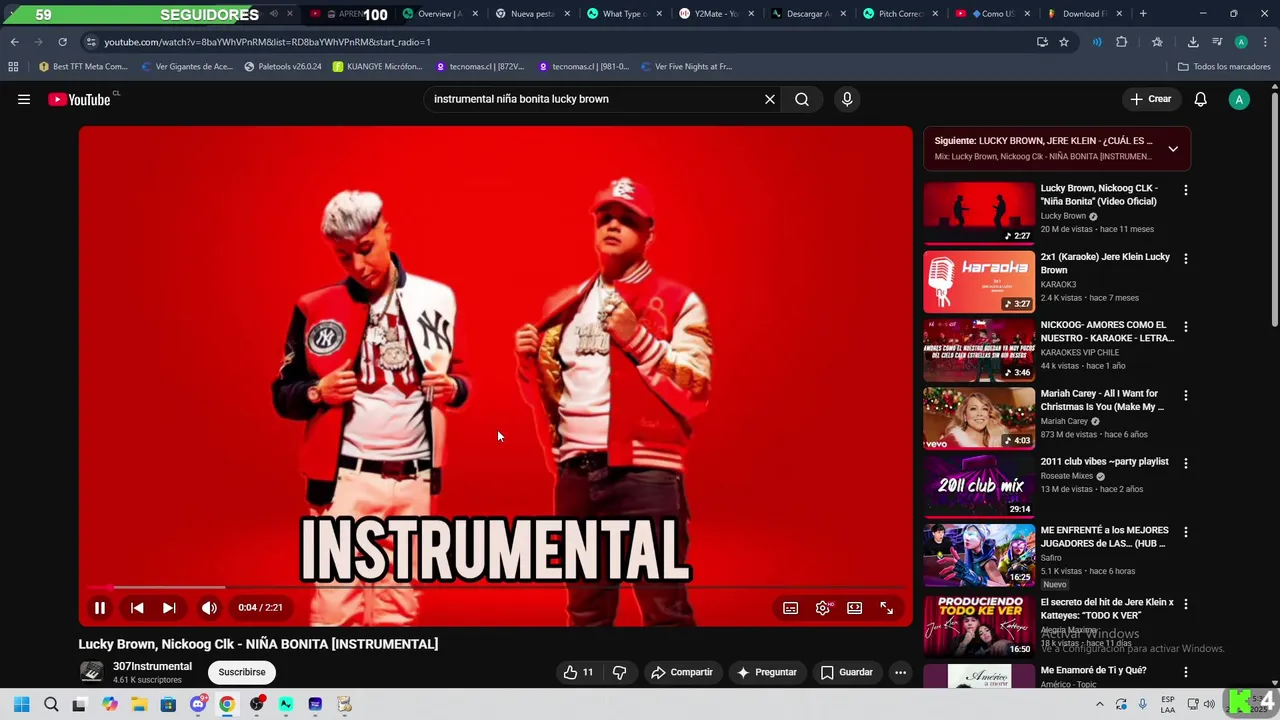1280x720 pixels.
Task: Open Todos los marcadores folder
Action: tap(1224, 67)
